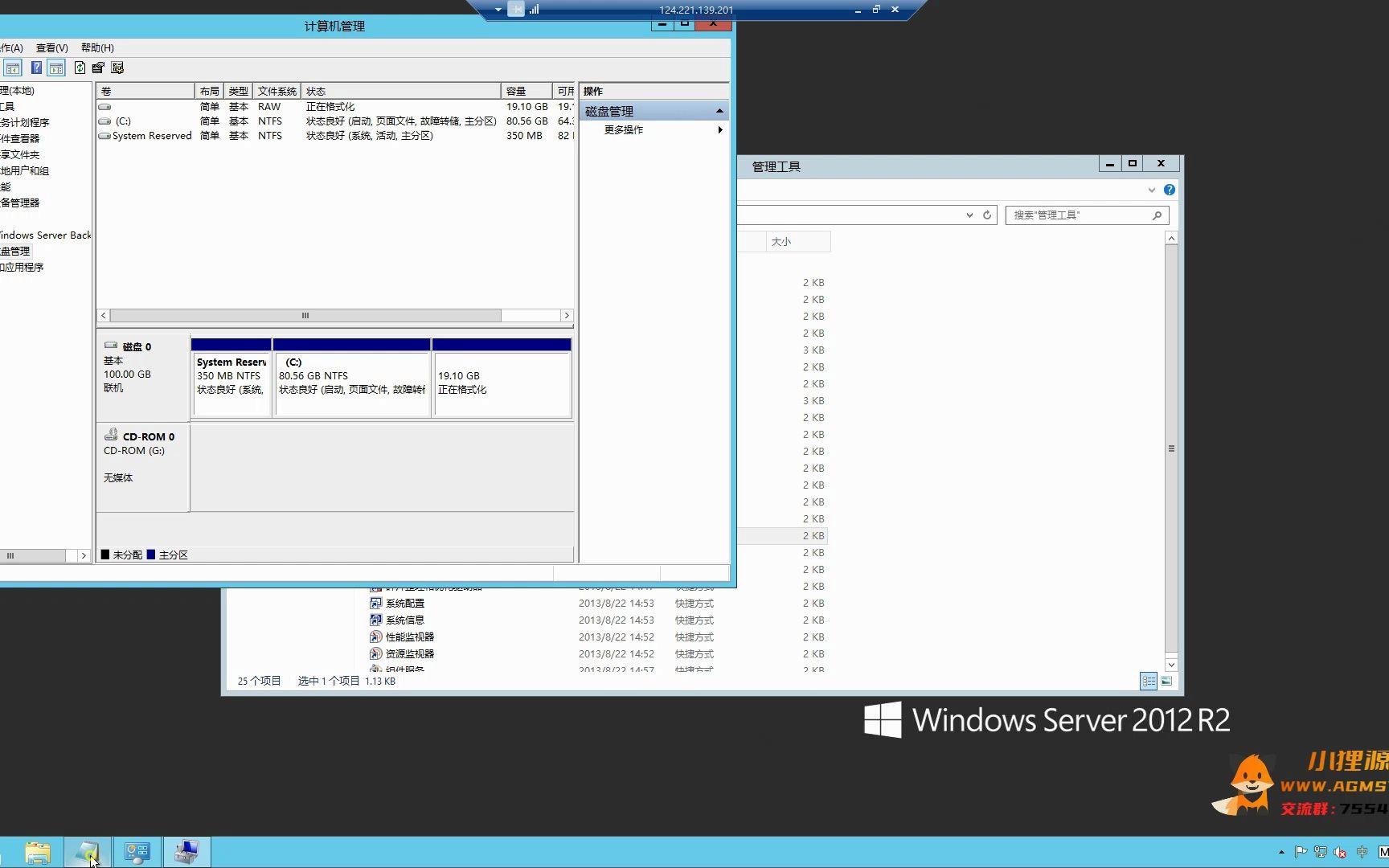The width and height of the screenshot is (1389, 868).
Task: Switch to details view icon in status bar
Action: point(1149,682)
